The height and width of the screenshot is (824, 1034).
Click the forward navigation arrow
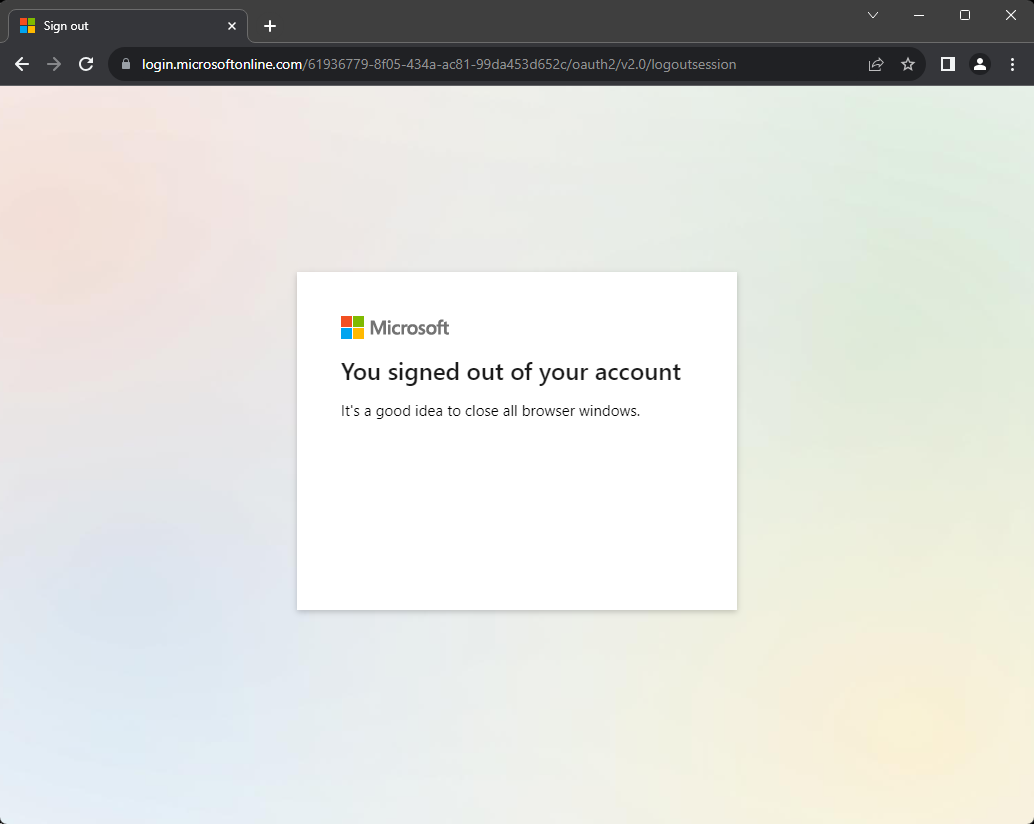pyautogui.click(x=54, y=64)
